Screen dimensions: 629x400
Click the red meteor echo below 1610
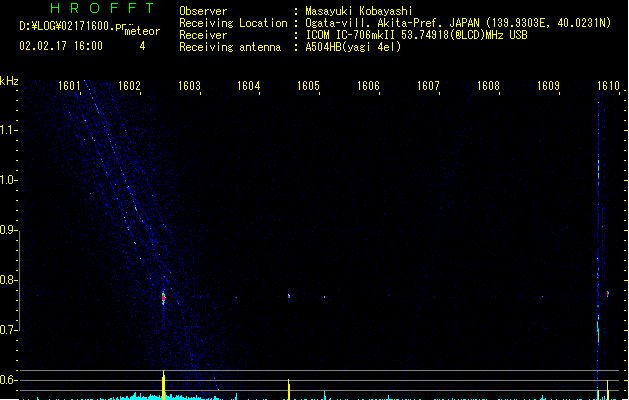click(x=608, y=294)
